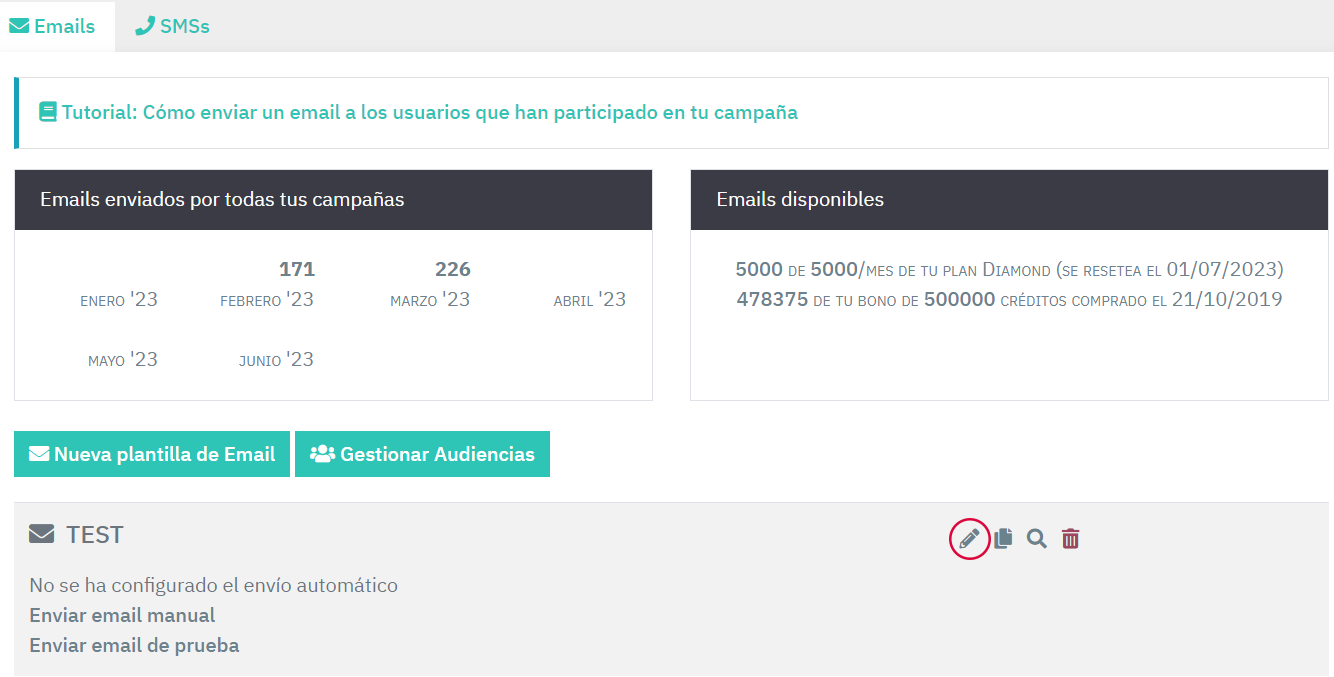Edit the TEST template with the pencil icon
This screenshot has width=1334, height=677.
point(968,538)
